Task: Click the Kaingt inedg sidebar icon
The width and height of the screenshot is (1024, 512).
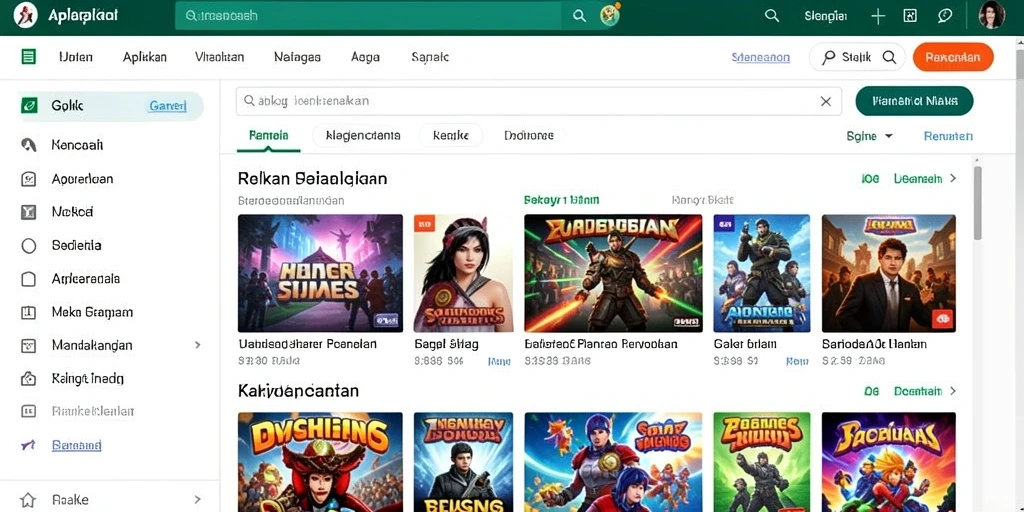Action: [x=29, y=378]
